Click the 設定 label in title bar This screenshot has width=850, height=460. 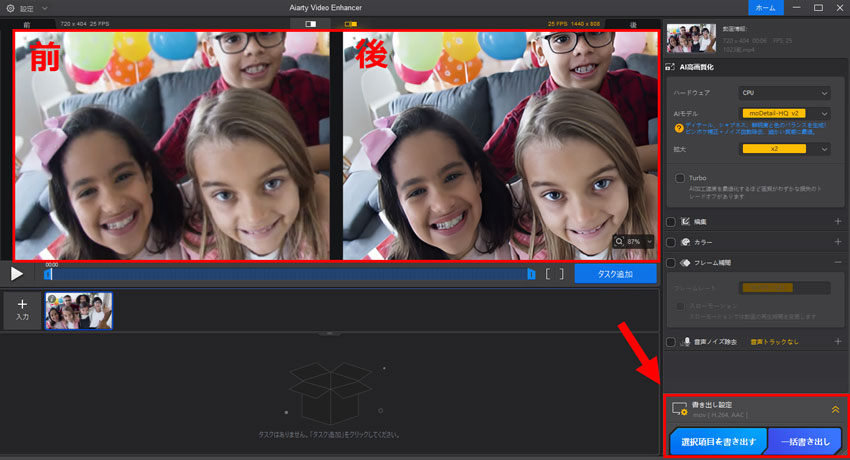tap(27, 9)
